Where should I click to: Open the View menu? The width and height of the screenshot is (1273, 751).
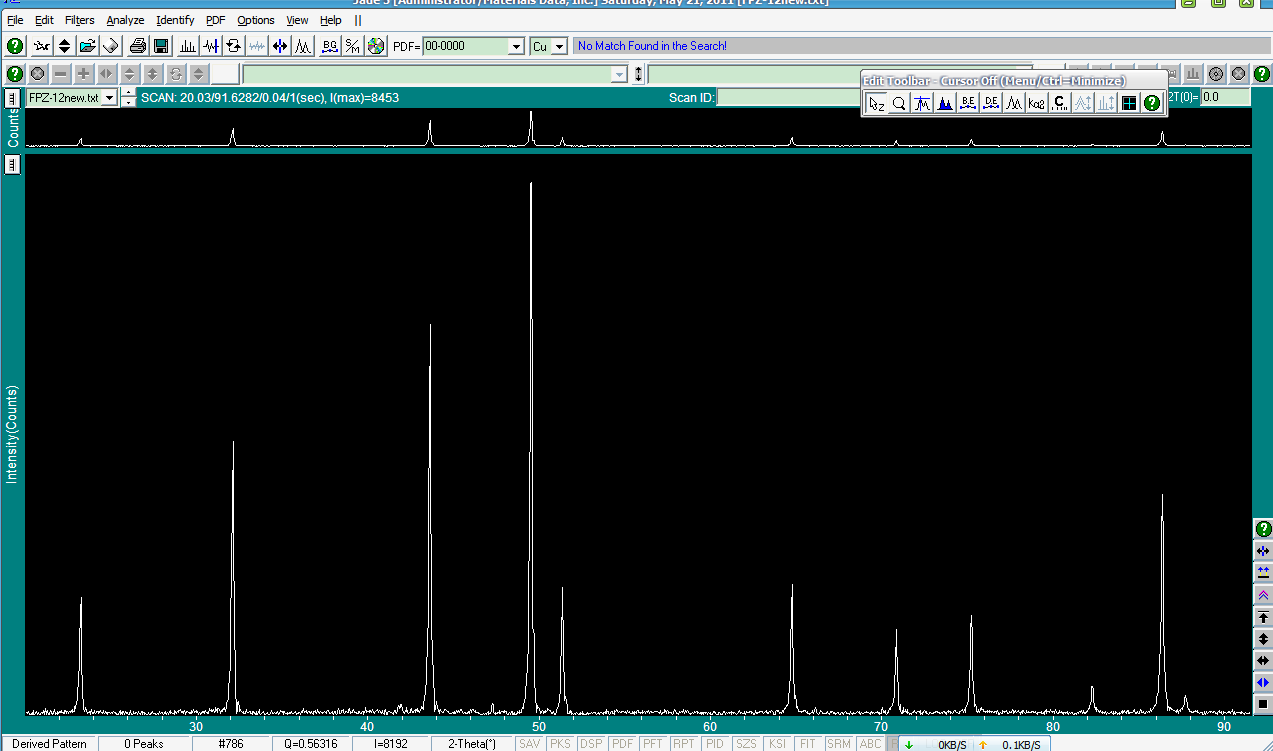tap(297, 20)
